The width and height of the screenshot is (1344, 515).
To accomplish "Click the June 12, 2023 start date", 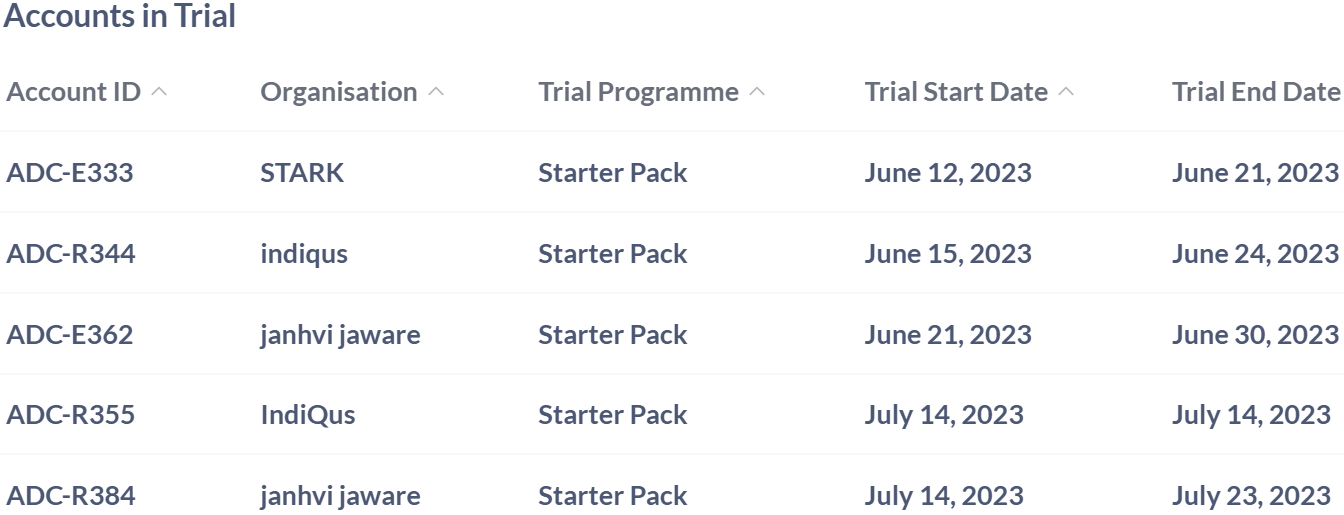I will coord(947,173).
